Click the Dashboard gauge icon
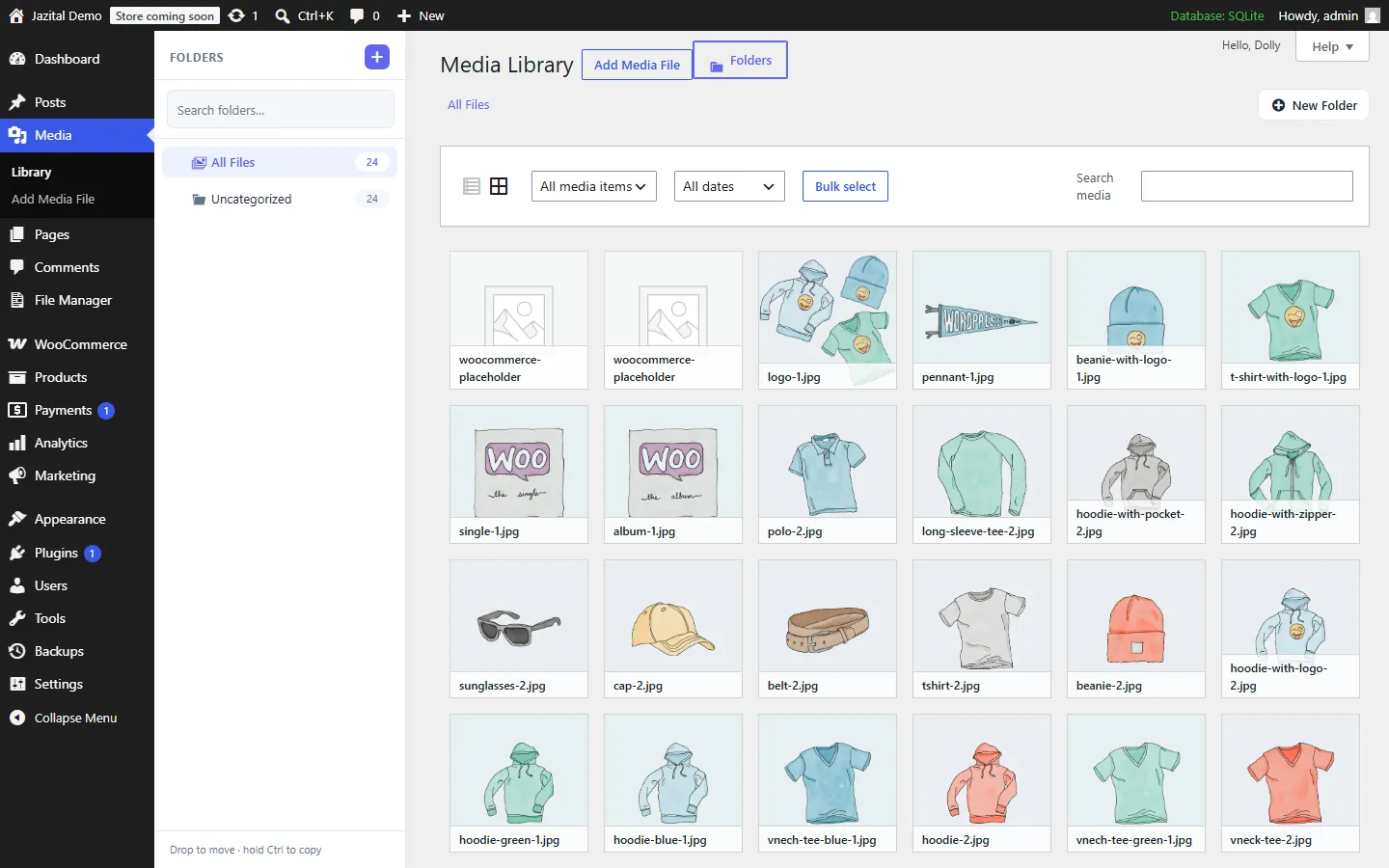Screen dimensions: 1389x868 17,59
